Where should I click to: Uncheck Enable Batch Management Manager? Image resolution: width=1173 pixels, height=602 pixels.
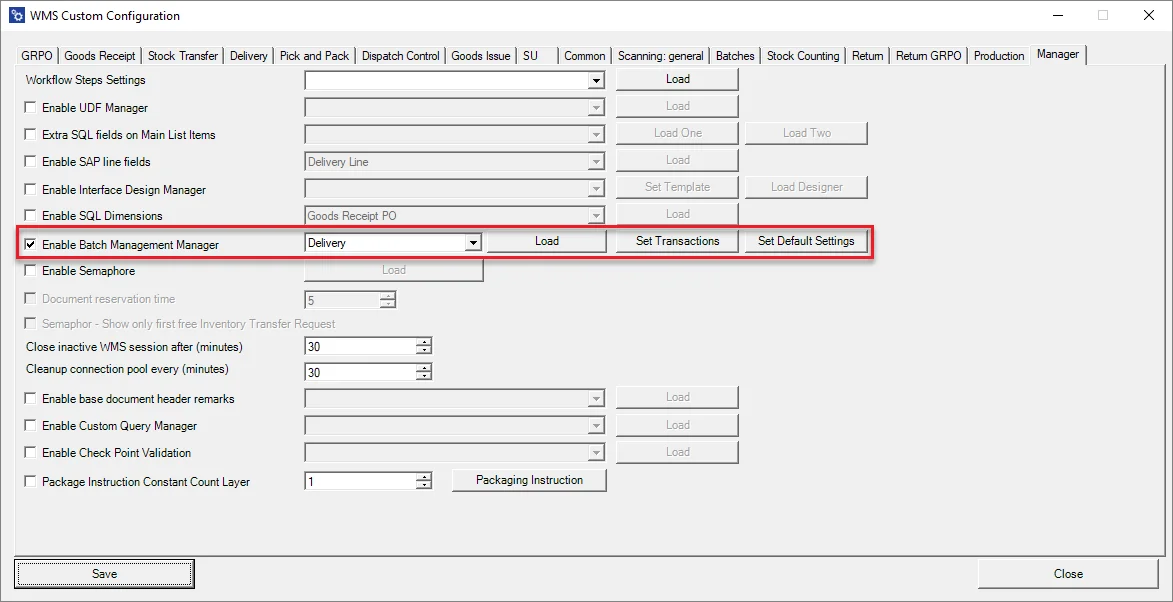point(30,244)
